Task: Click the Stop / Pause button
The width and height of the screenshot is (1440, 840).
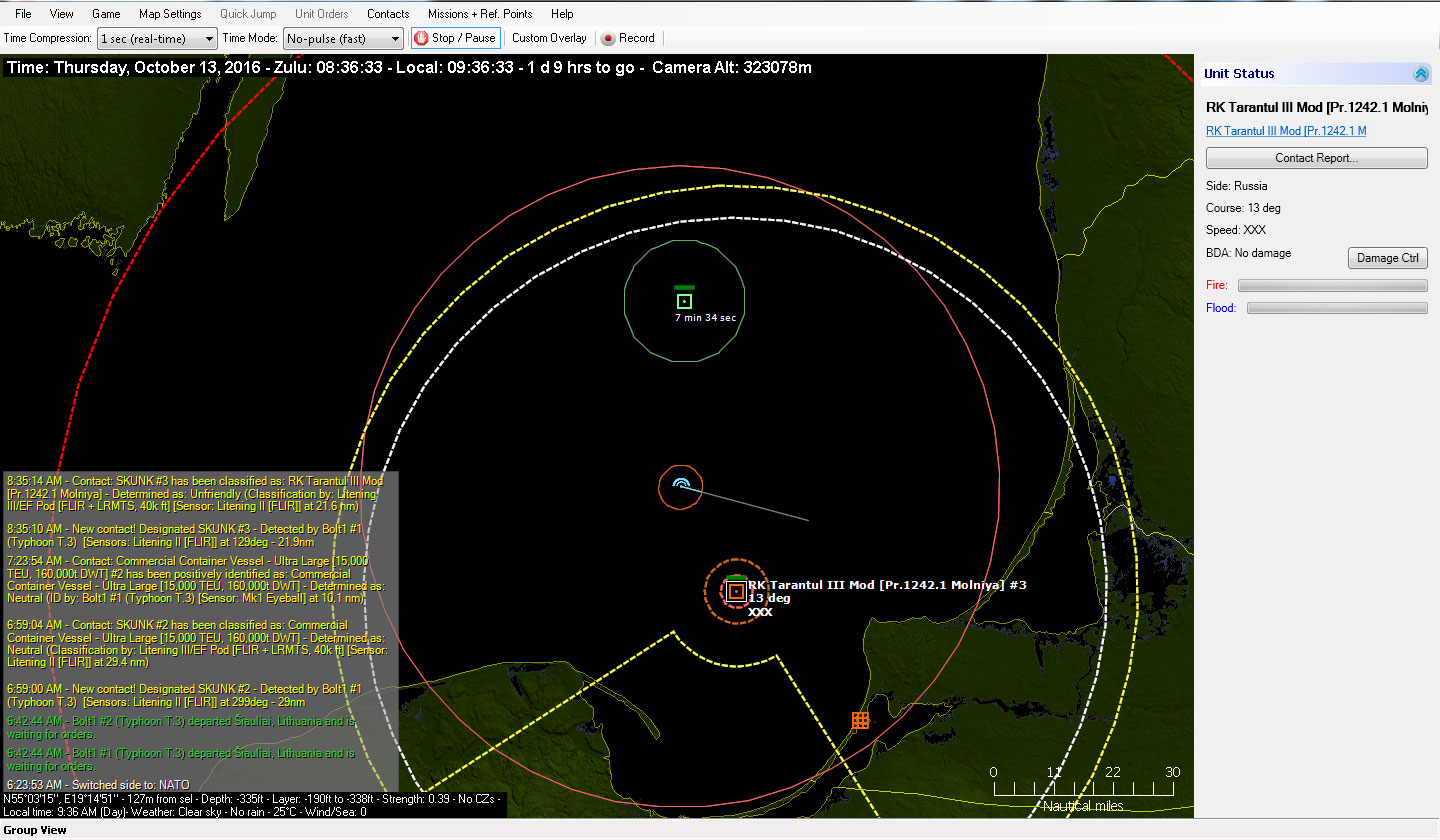Action: 455,38
